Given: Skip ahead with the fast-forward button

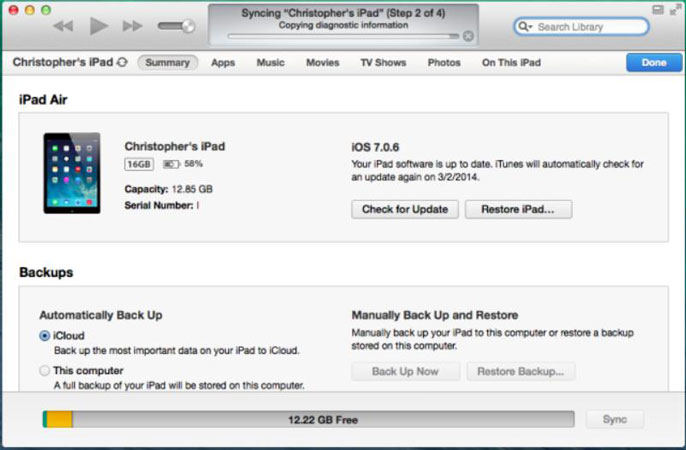Looking at the screenshot, I should 132,26.
